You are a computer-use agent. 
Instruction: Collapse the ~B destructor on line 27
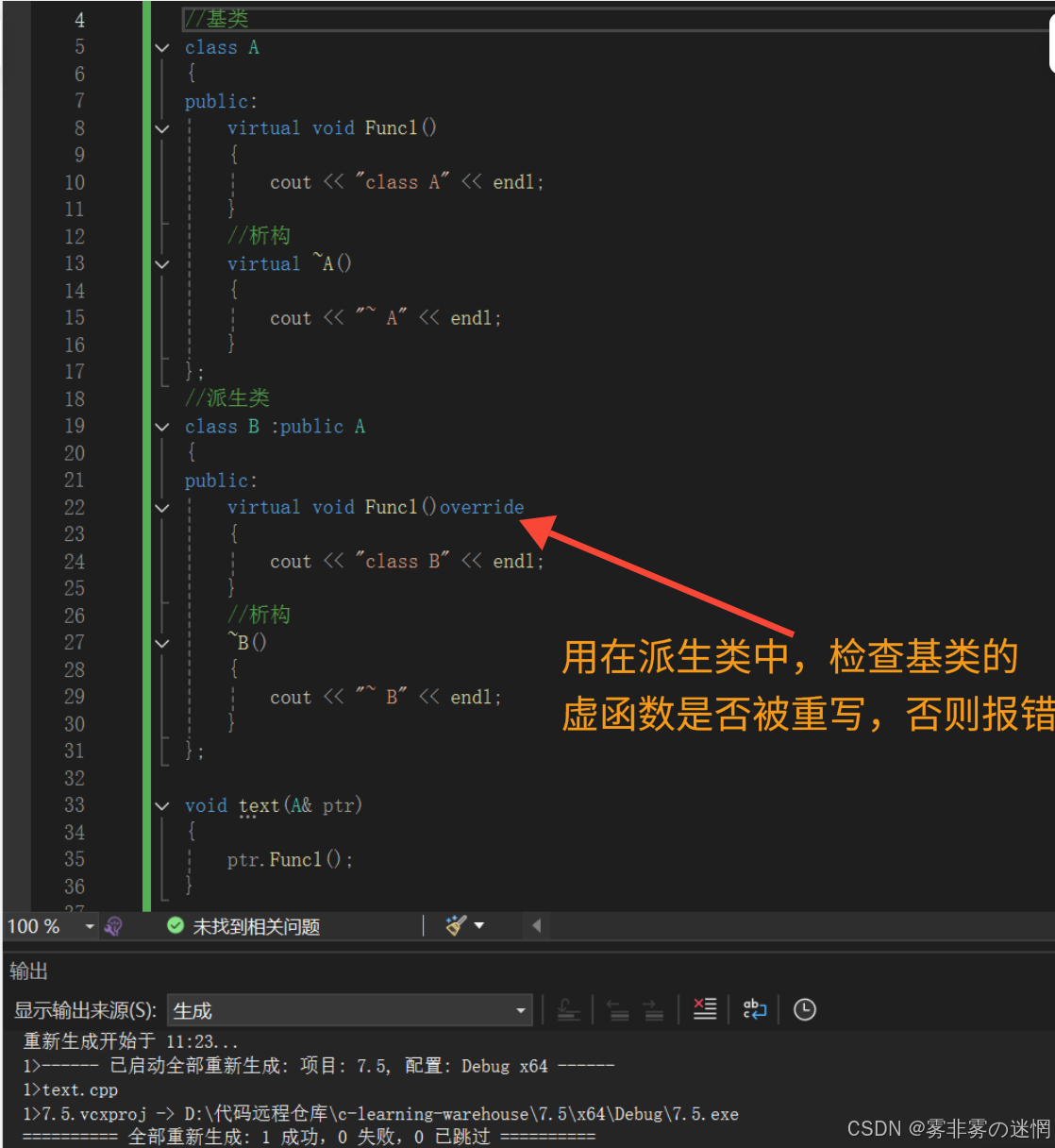(x=162, y=643)
